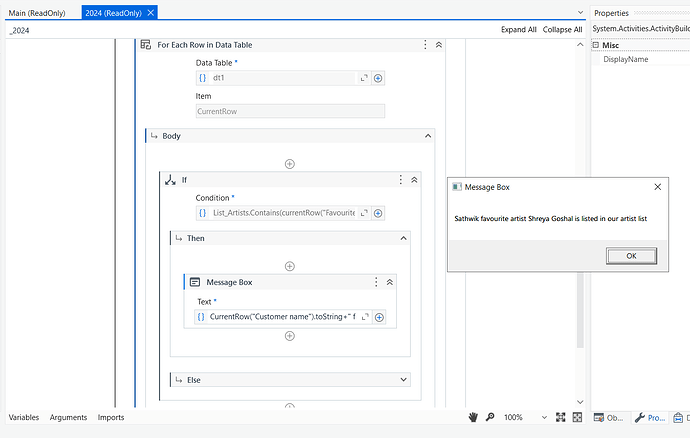This screenshot has height=438, width=690.
Task: Click the plus button next to Data Table
Action: point(378,78)
